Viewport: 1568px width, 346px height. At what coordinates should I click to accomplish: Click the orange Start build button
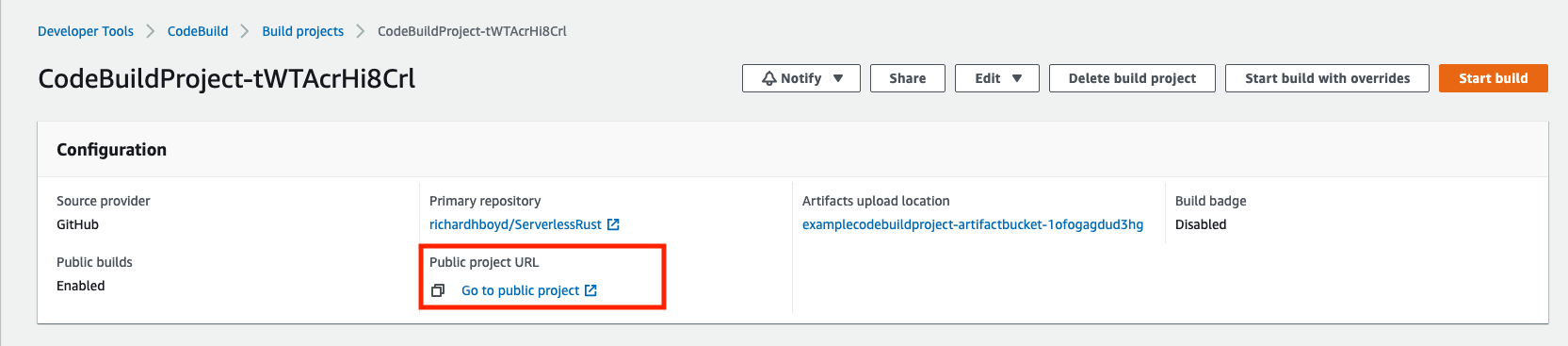1494,78
